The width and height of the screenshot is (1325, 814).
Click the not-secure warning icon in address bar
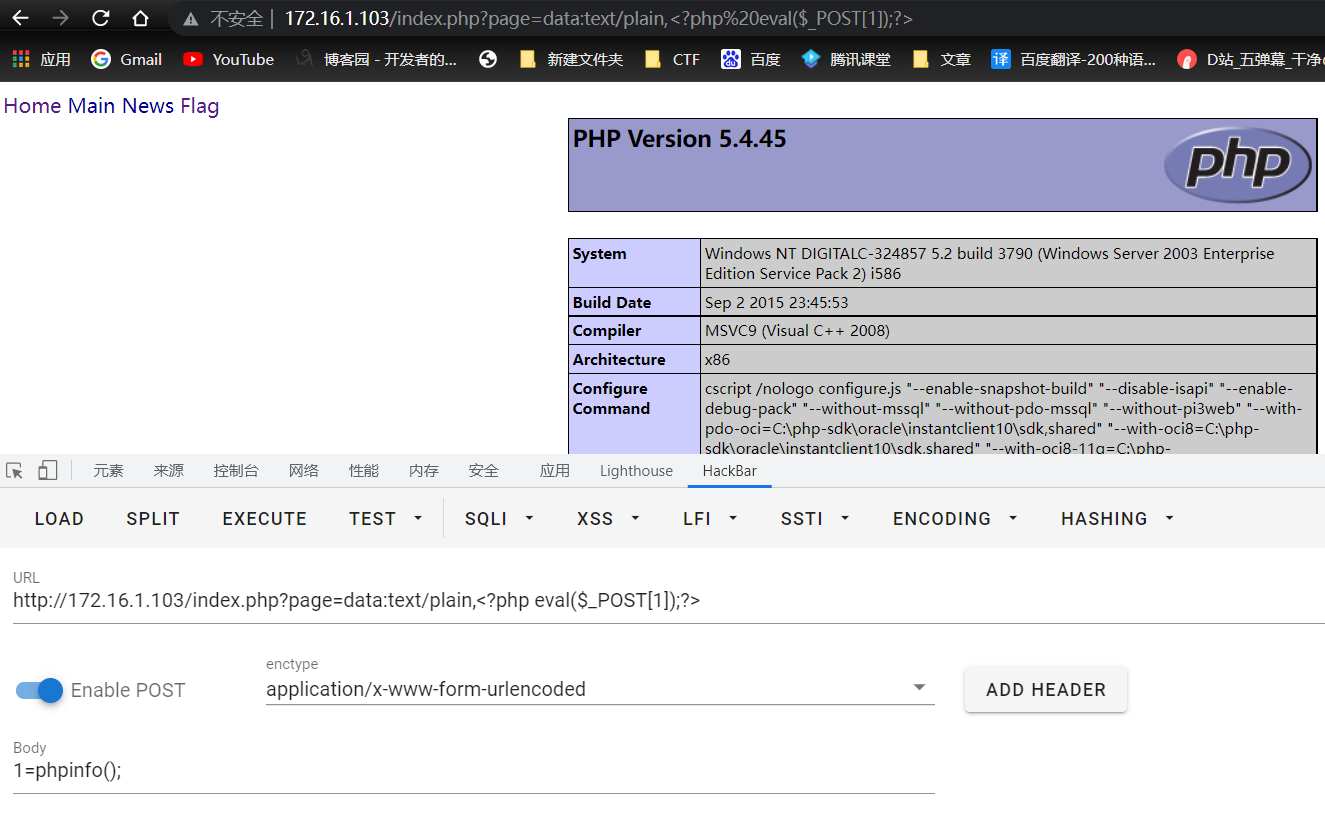tap(191, 19)
